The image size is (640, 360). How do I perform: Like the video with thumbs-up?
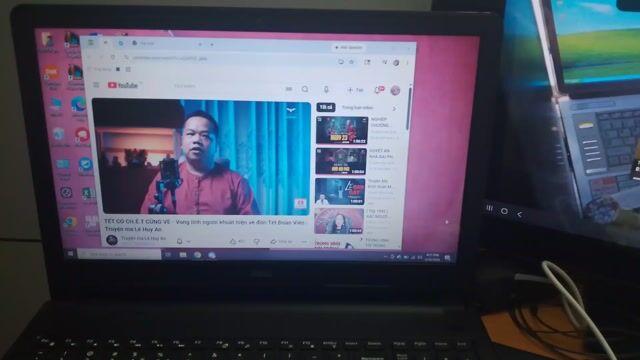233,242
